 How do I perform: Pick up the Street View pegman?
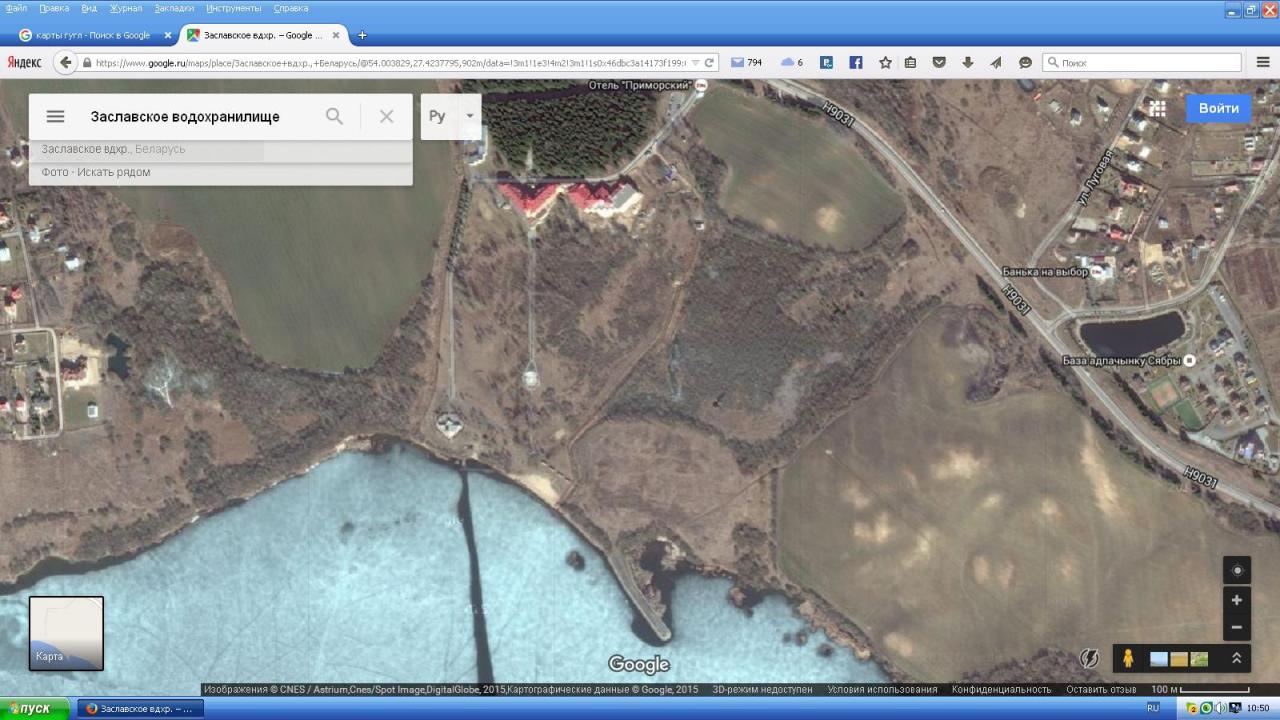(x=1128, y=658)
